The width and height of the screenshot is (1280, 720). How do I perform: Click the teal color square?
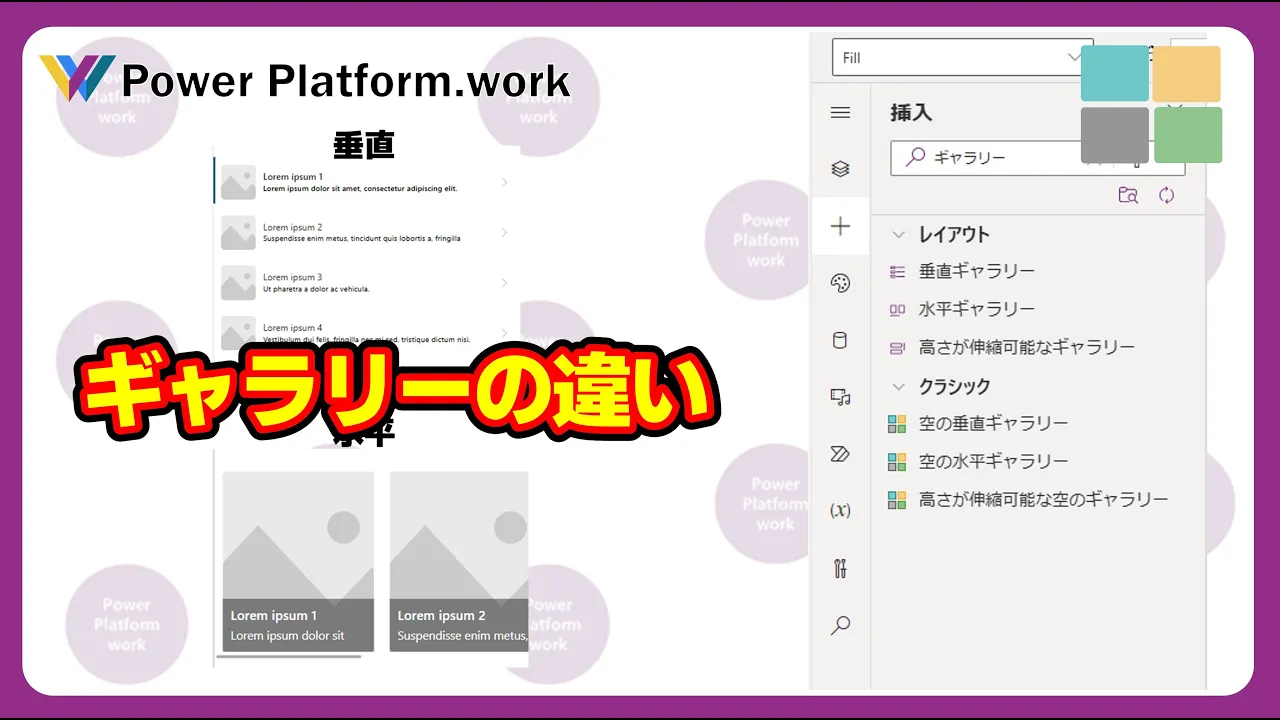(x=1115, y=73)
